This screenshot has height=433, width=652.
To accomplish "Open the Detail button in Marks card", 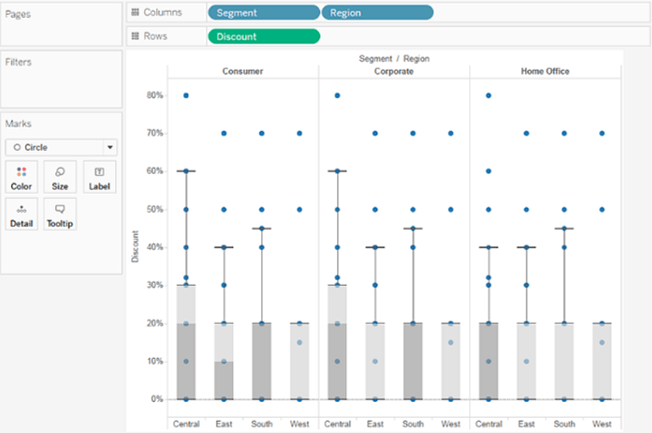I will click(20, 214).
